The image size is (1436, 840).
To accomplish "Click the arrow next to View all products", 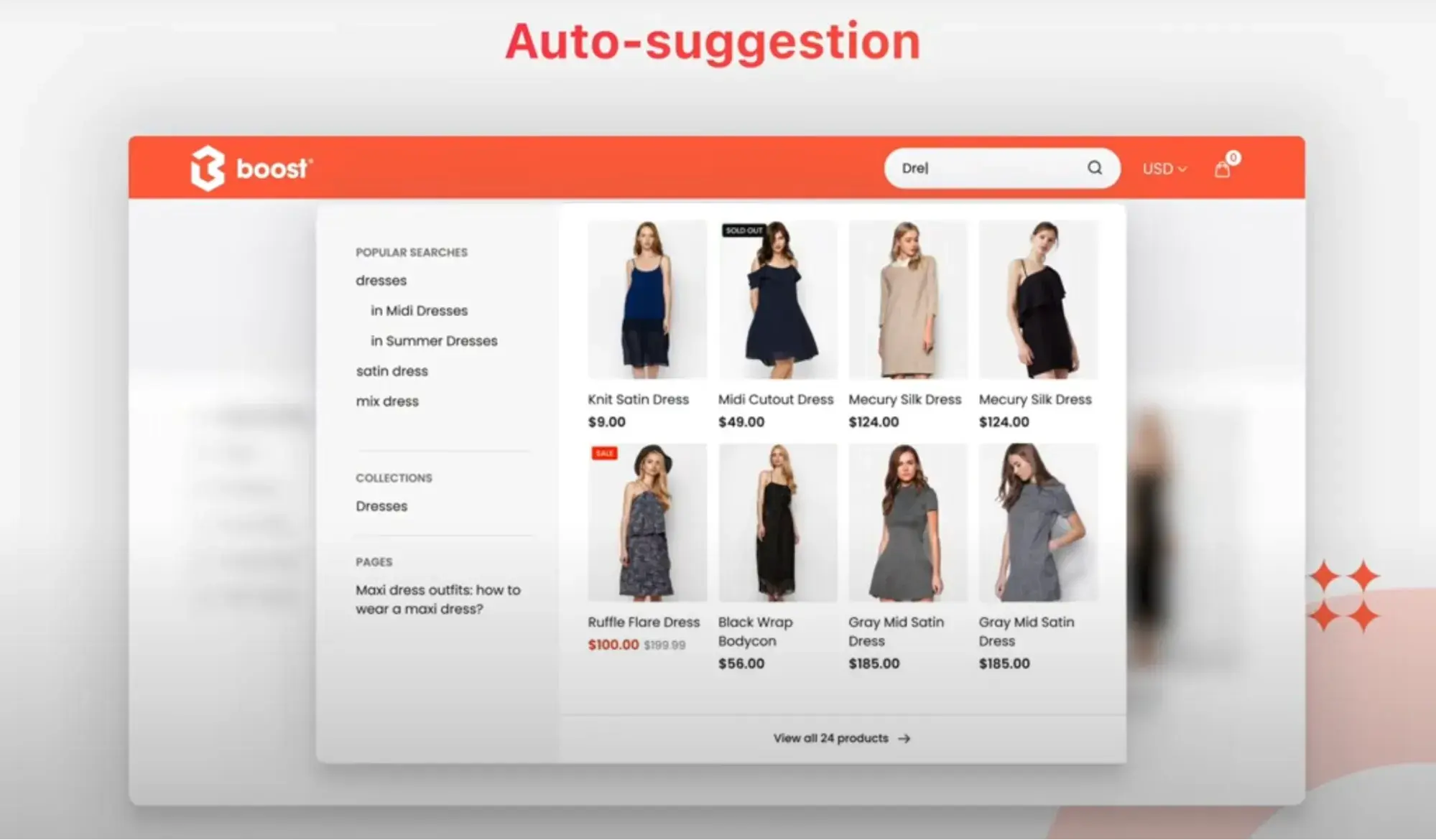I will coord(904,738).
